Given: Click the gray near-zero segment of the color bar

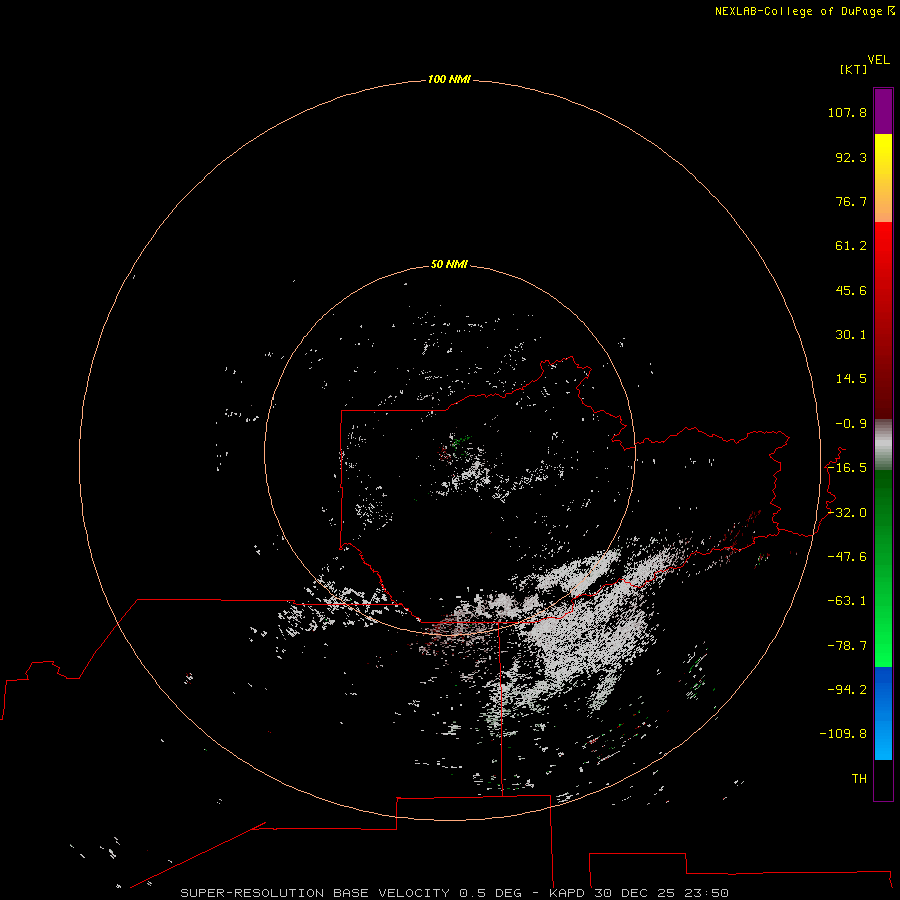Looking at the screenshot, I should pos(883,444).
